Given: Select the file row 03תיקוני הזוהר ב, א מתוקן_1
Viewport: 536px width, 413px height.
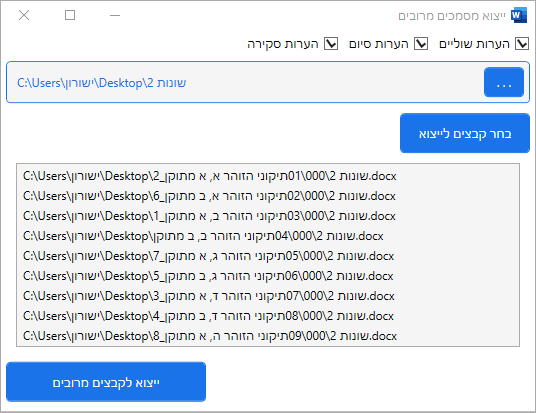Looking at the screenshot, I should tap(268, 216).
